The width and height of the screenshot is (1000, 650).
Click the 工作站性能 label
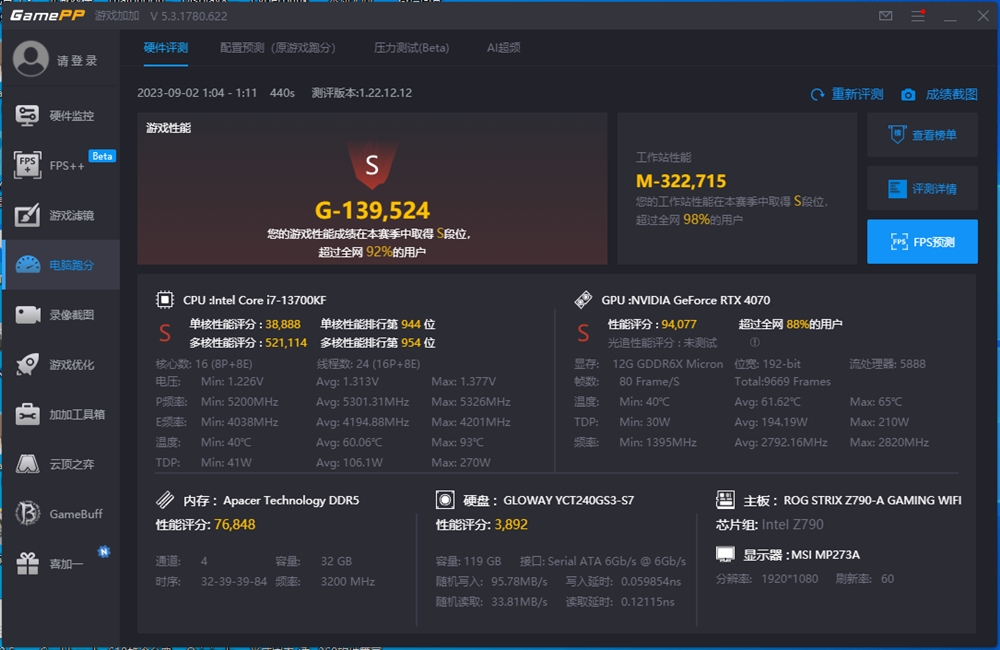coord(663,157)
